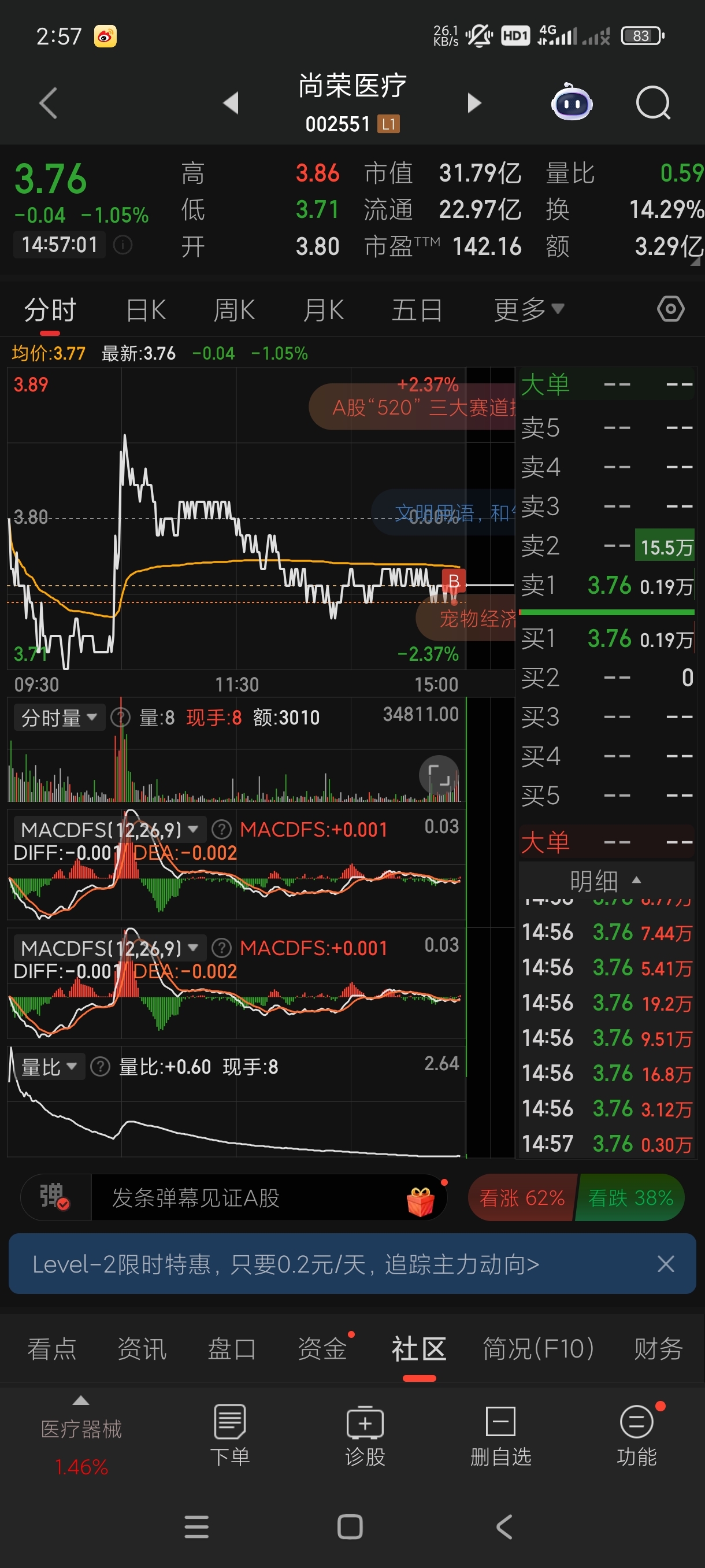Open the 盘口 tab

click(232, 1348)
